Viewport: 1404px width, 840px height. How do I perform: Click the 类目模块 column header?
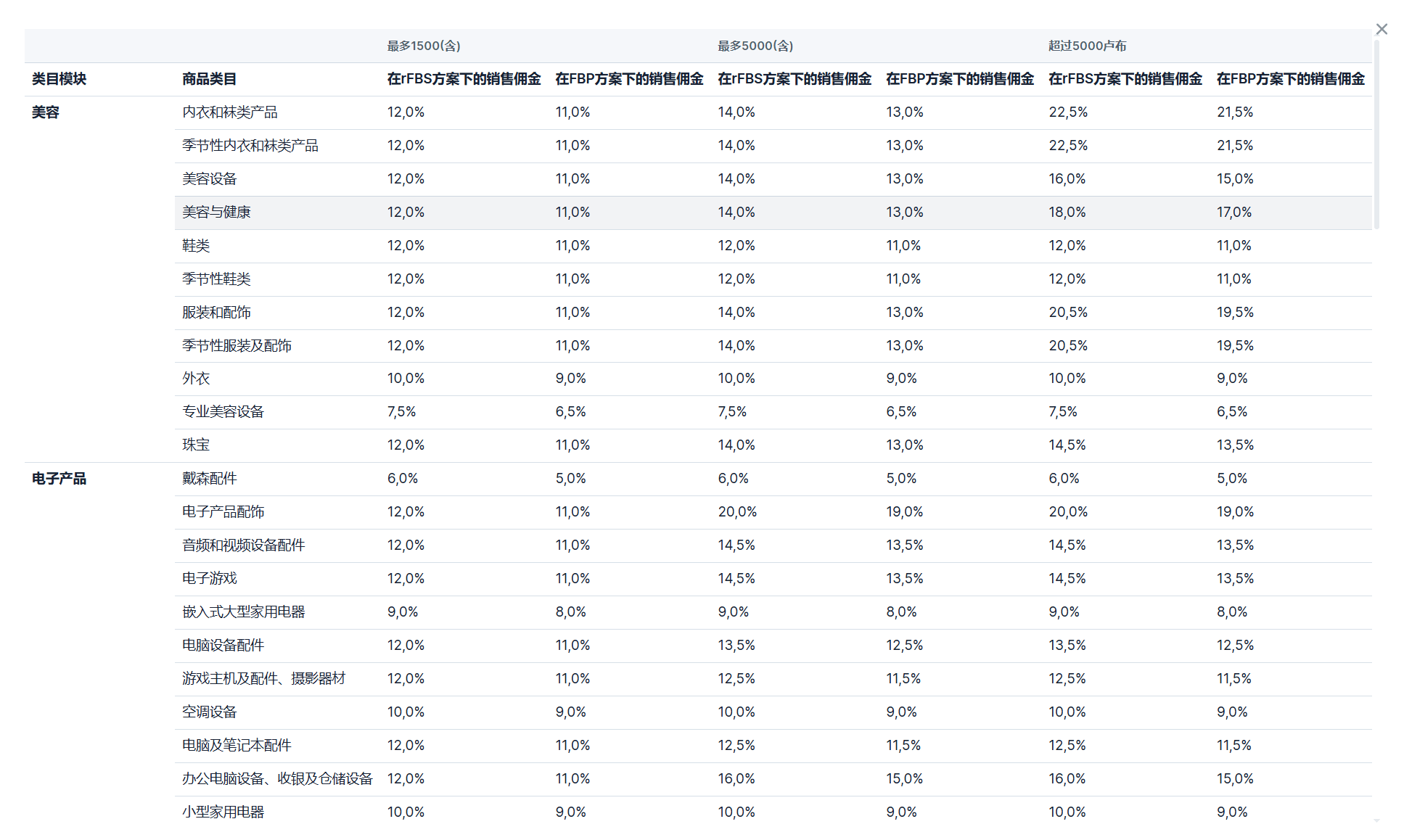point(59,79)
